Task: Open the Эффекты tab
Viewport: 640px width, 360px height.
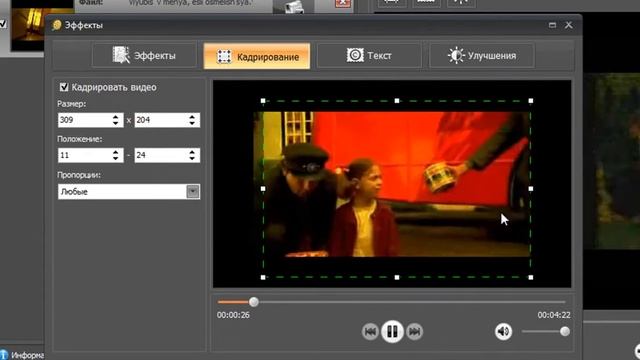Action: (x=144, y=56)
